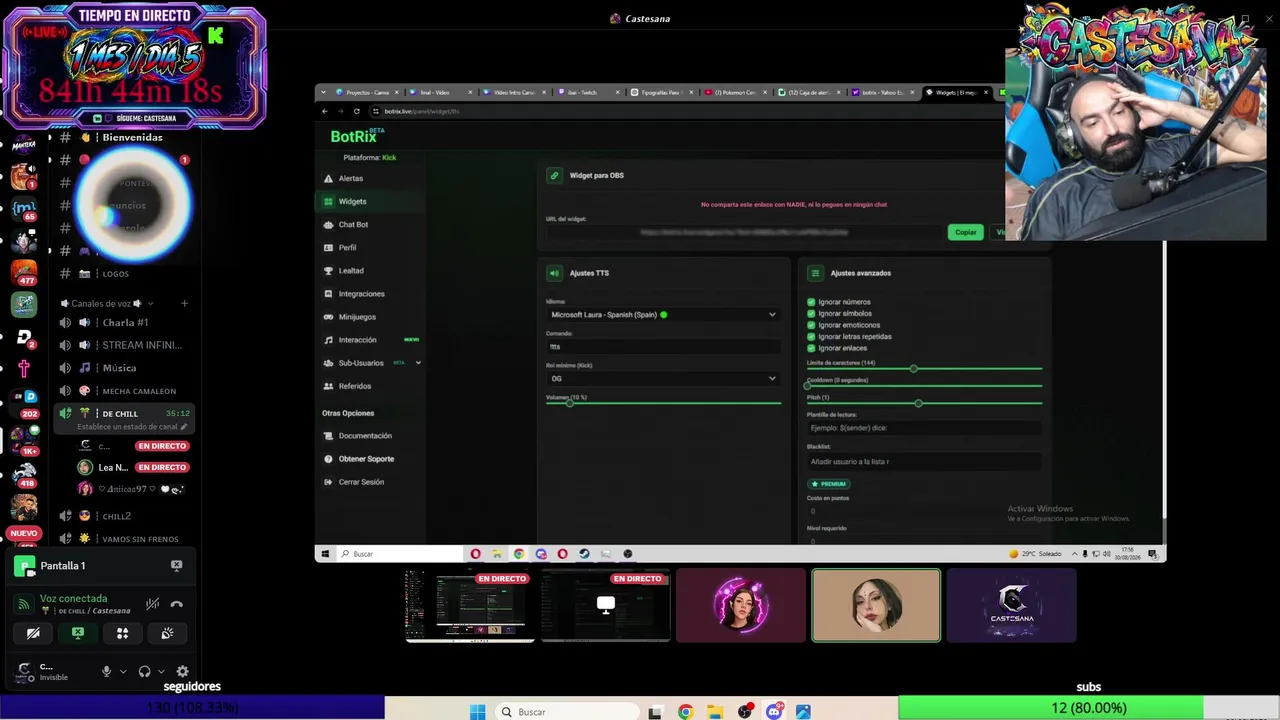Click the Plantilla de lectura input field

pos(924,428)
